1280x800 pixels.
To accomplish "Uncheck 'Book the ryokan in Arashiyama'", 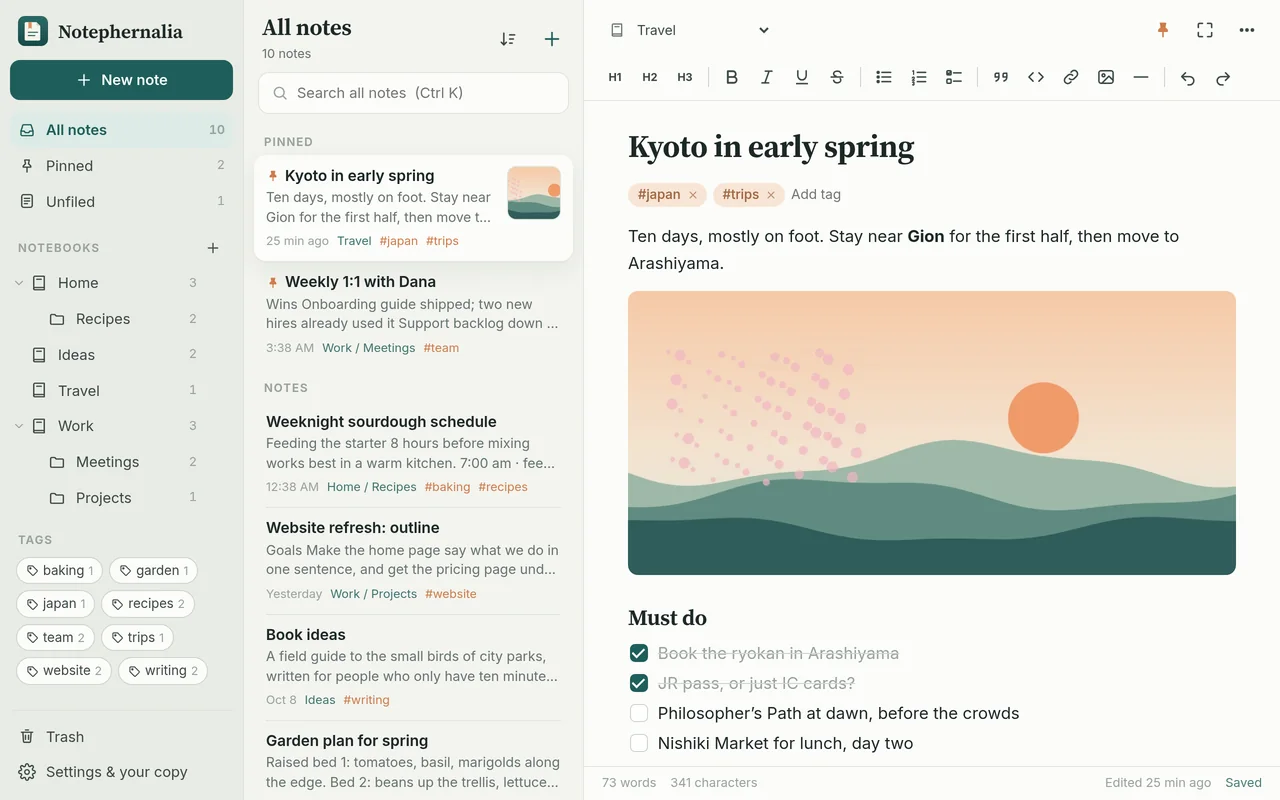I will point(639,653).
